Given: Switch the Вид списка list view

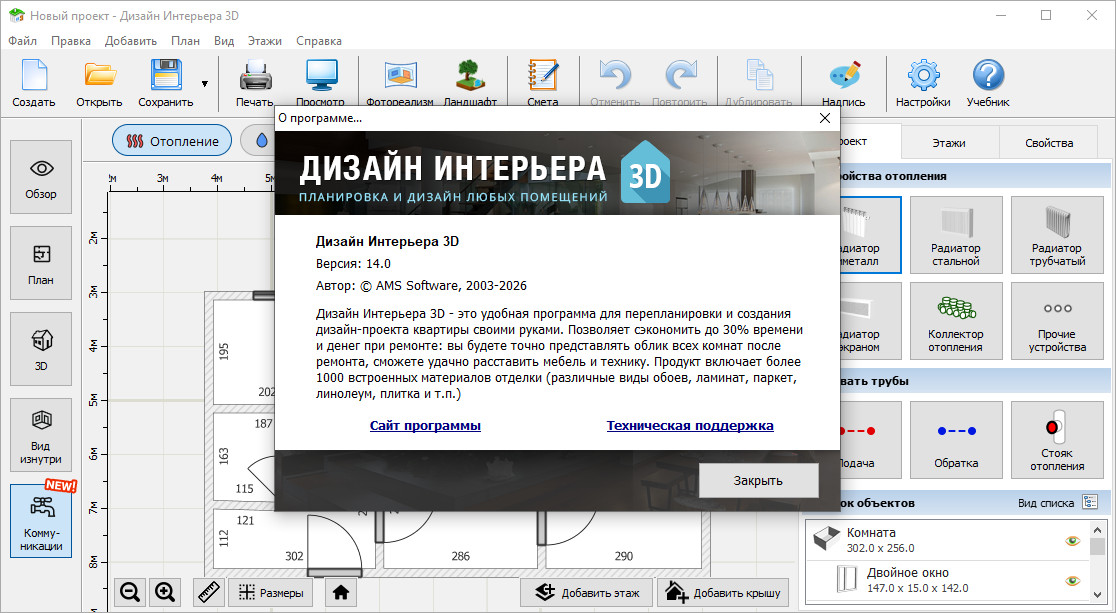Looking at the screenshot, I should pos(1089,503).
